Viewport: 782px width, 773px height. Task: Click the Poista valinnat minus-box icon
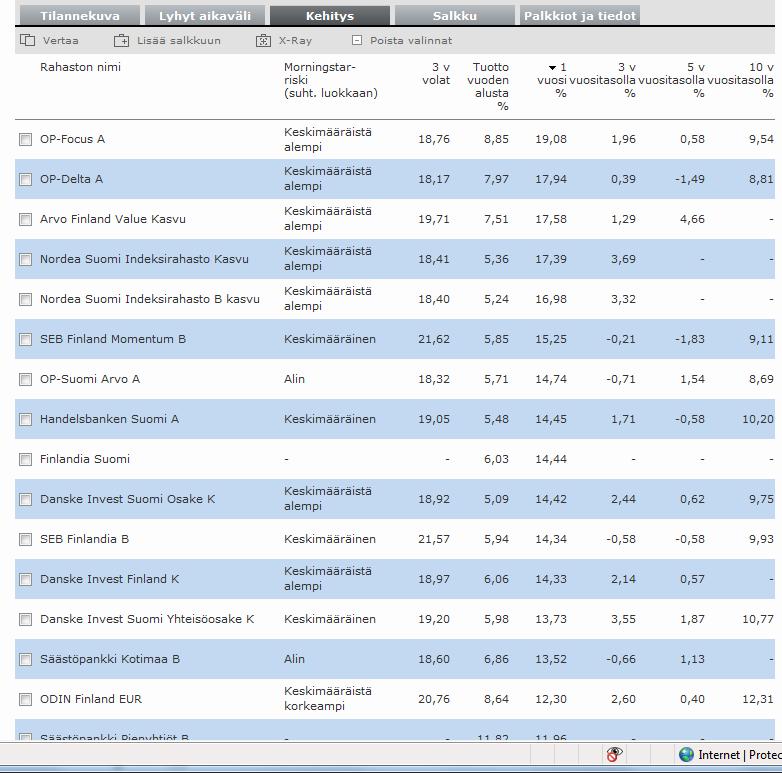pyautogui.click(x=357, y=40)
